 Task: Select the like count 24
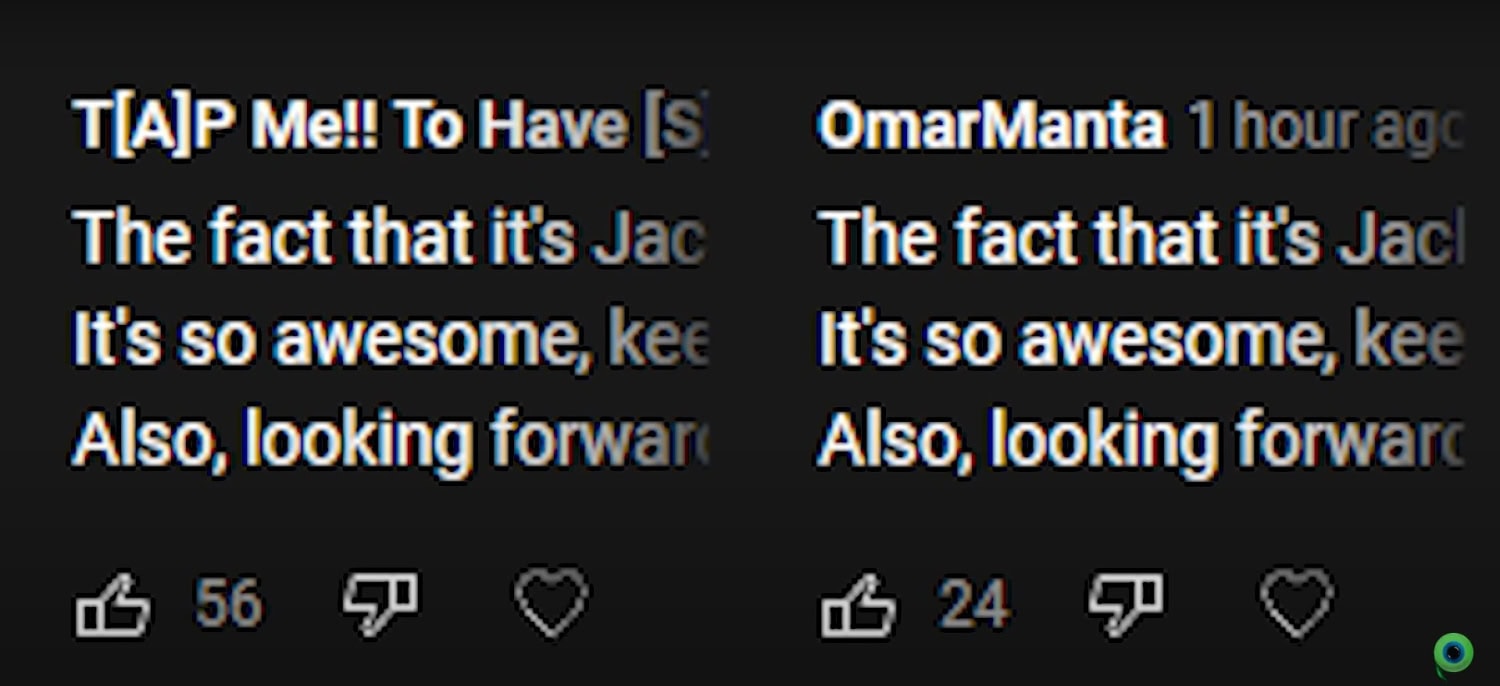pyautogui.click(x=975, y=602)
